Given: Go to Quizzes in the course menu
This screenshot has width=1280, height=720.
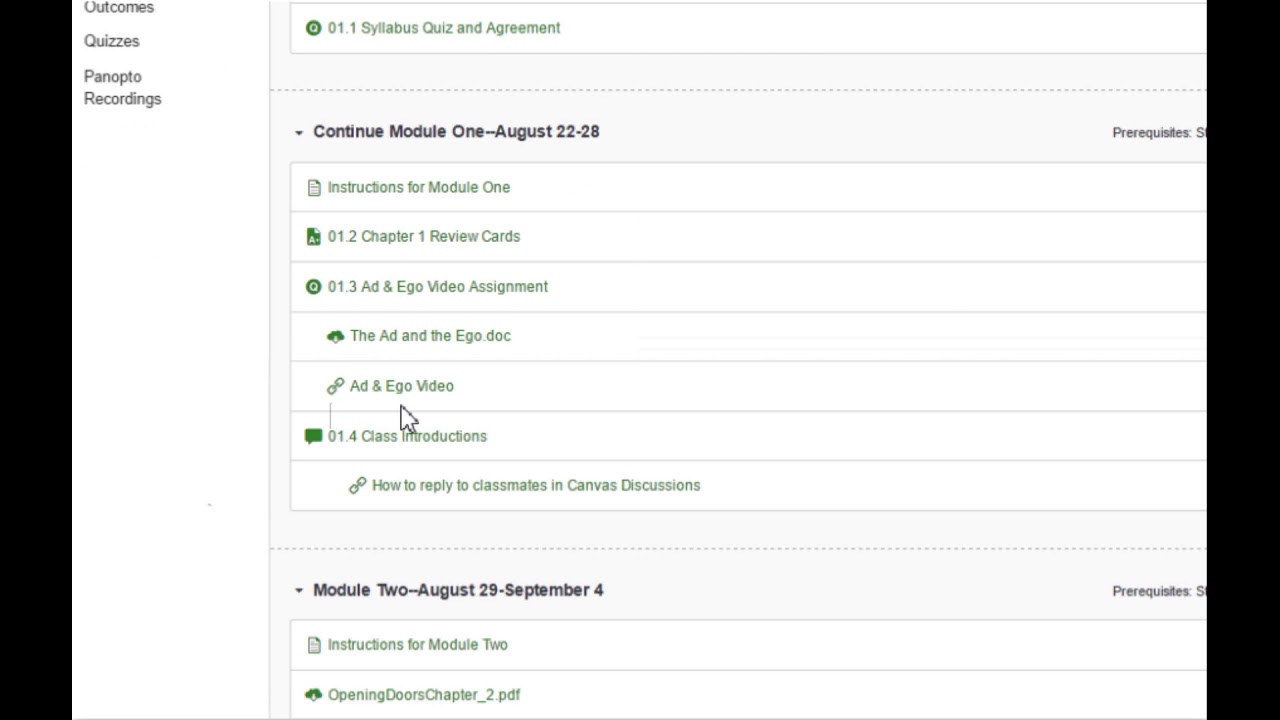Looking at the screenshot, I should [111, 41].
